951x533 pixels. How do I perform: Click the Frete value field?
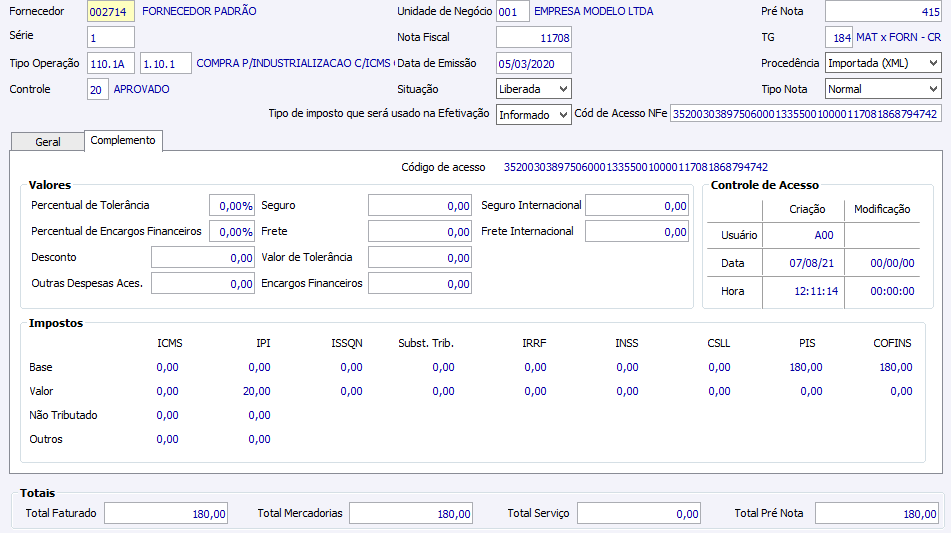tap(420, 232)
